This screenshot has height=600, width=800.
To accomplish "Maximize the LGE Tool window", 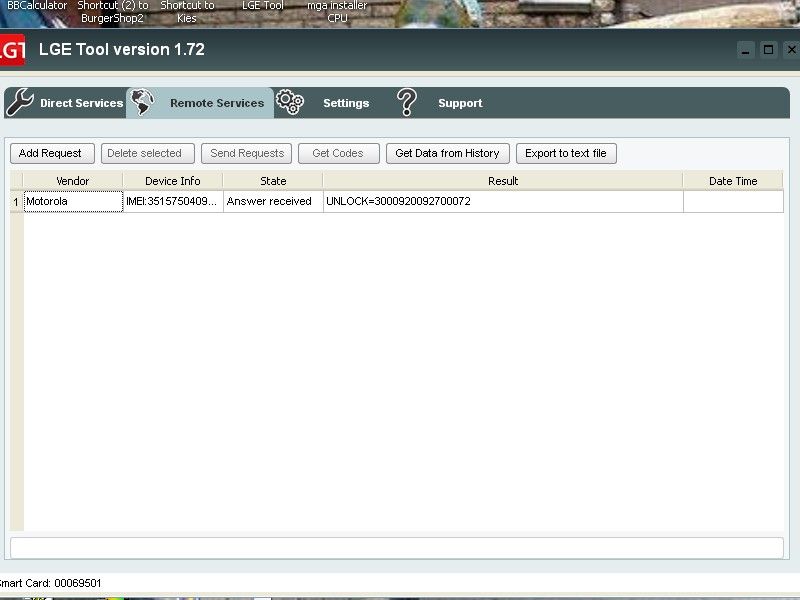I will (x=768, y=50).
